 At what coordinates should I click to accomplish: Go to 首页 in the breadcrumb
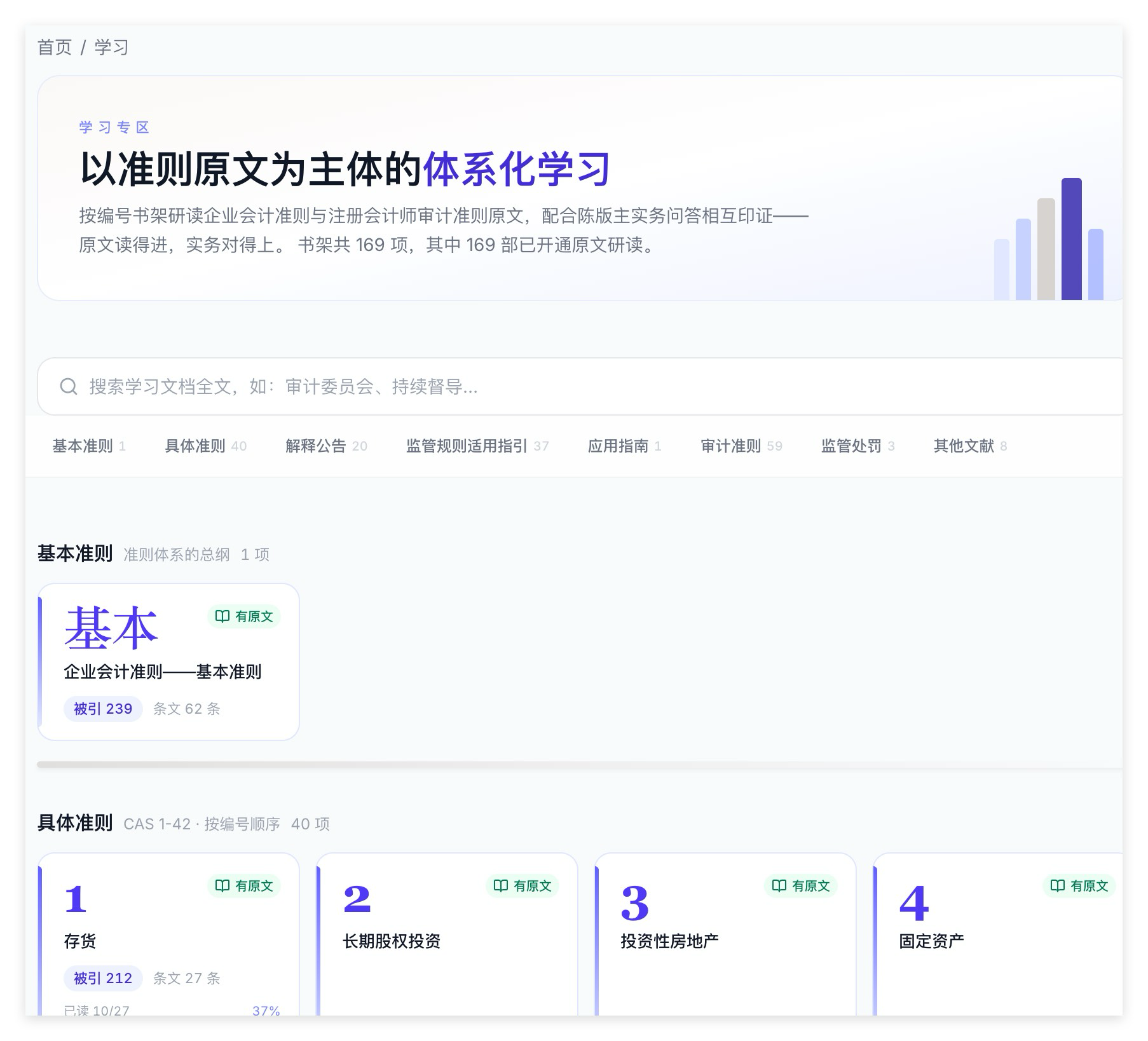(55, 48)
